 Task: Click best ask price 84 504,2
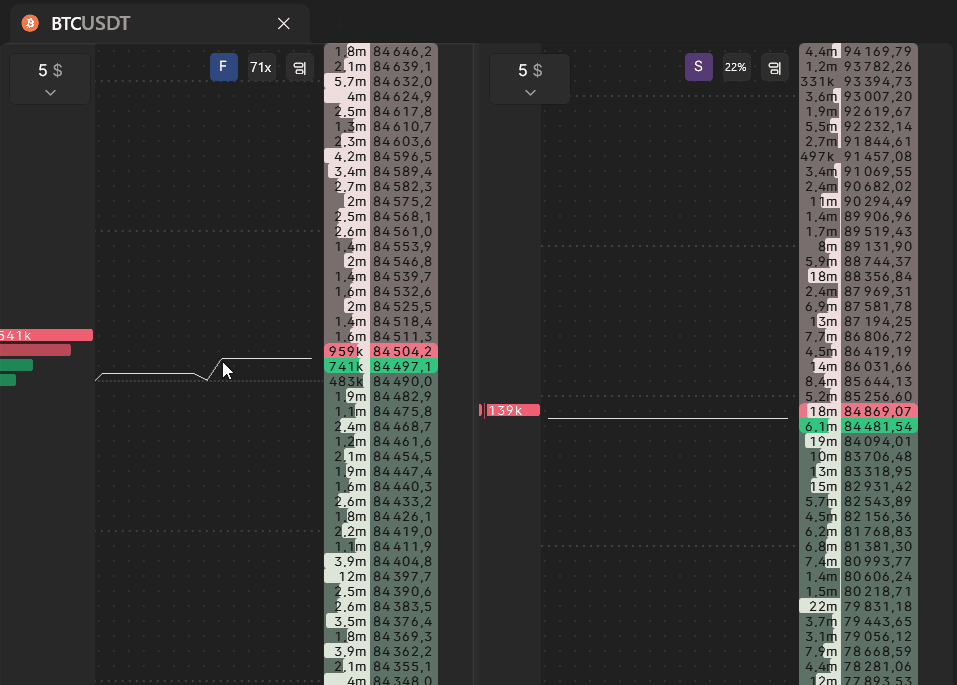click(x=403, y=352)
